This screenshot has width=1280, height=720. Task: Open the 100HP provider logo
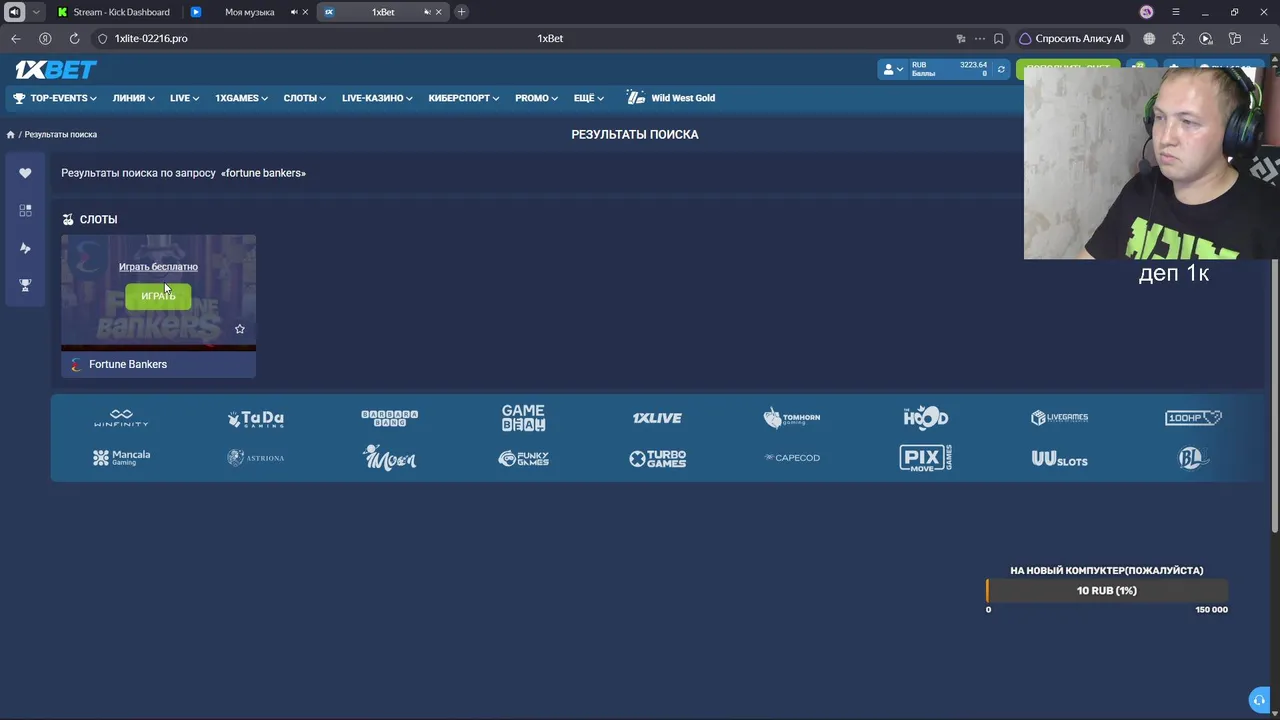point(1193,418)
